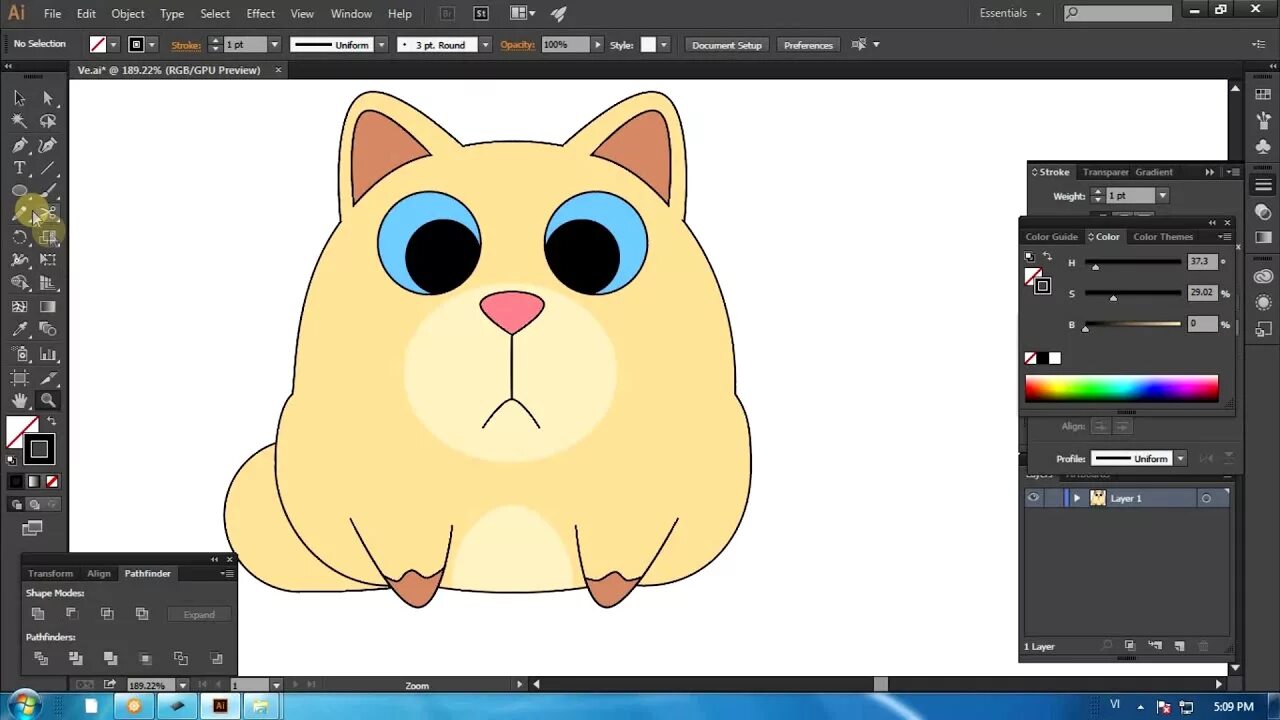Open the Essentials workspace dropdown
The image size is (1280, 720).
point(1010,13)
